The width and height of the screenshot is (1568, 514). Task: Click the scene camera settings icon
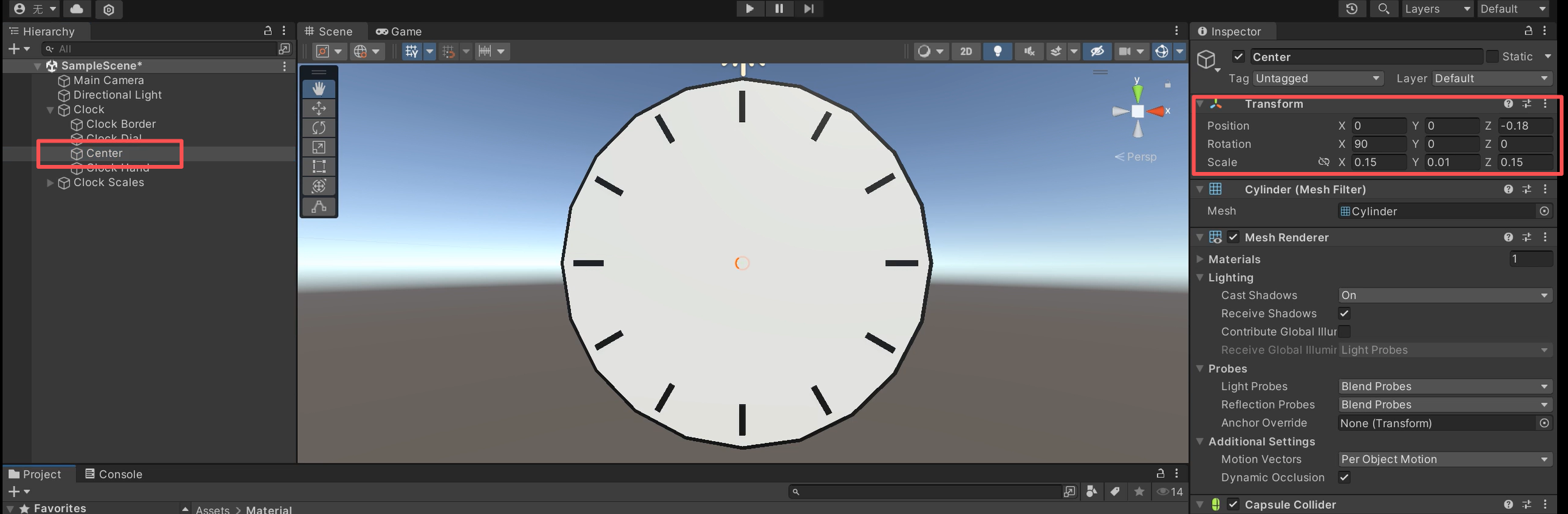(1125, 51)
